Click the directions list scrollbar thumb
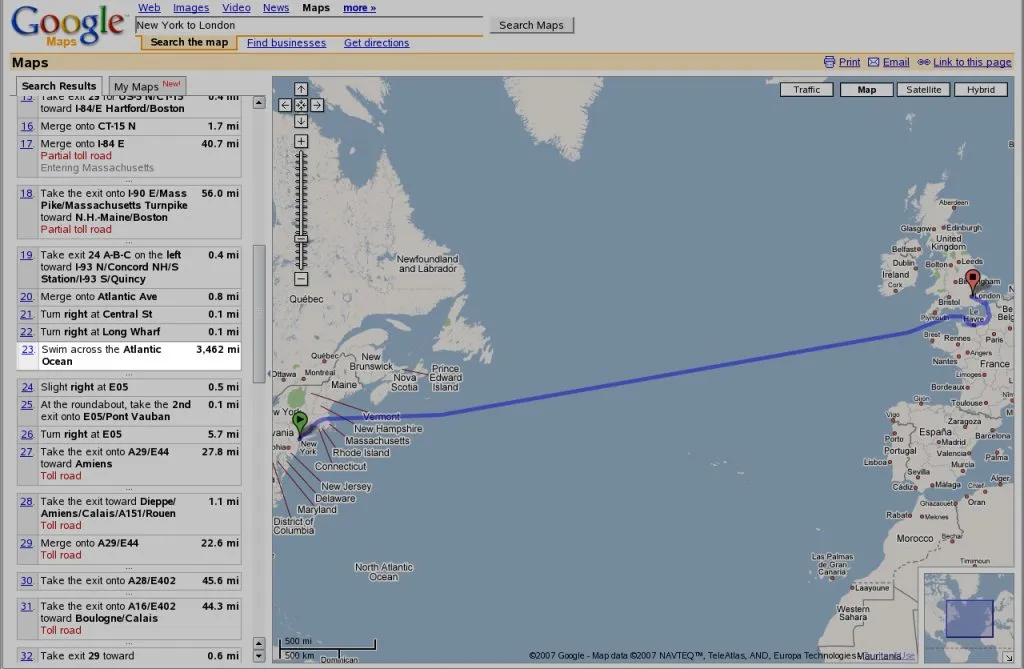This screenshot has width=1024, height=669. point(259,314)
